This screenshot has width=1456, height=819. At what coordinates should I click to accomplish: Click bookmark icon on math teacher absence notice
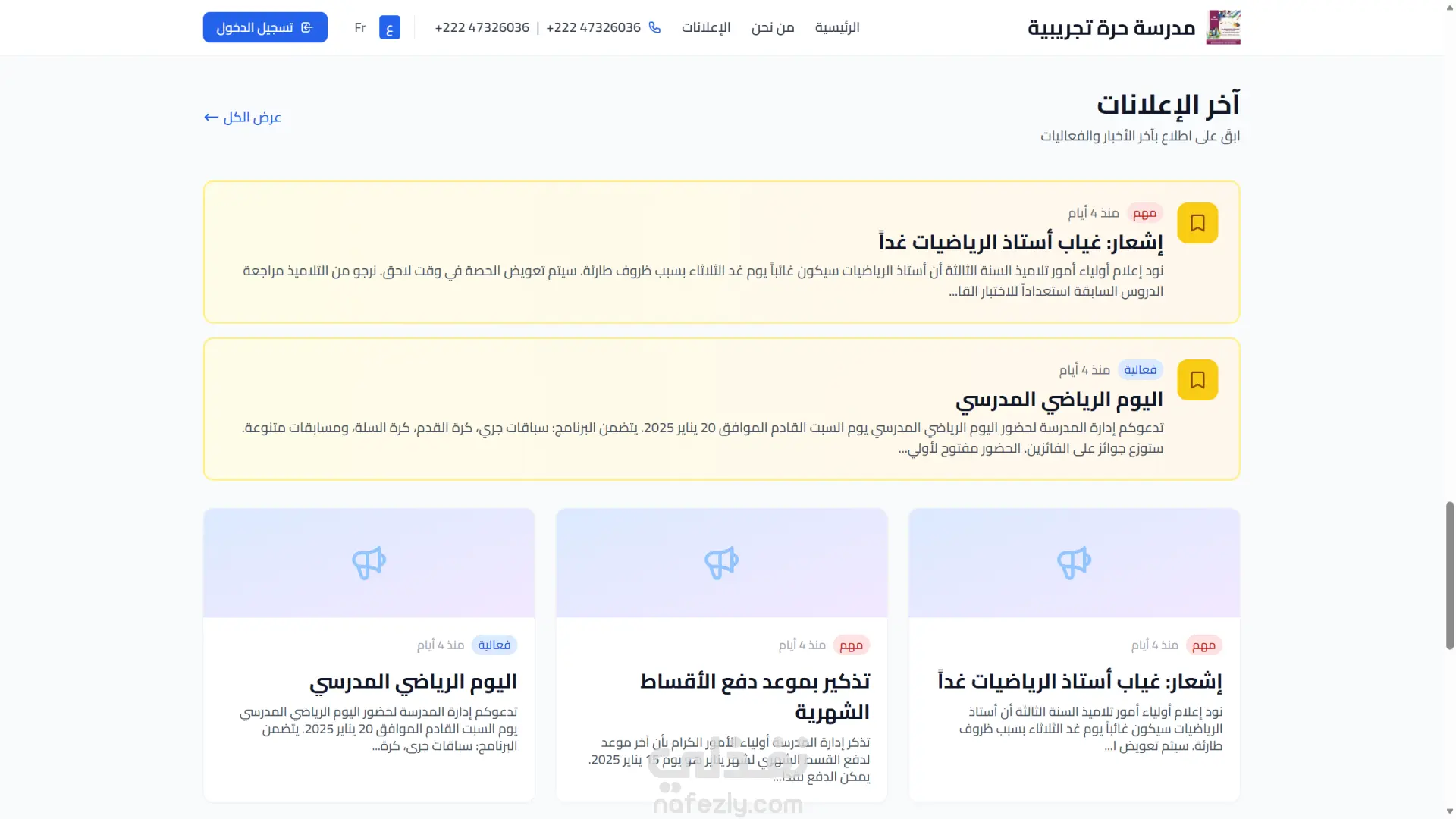[x=1197, y=223]
